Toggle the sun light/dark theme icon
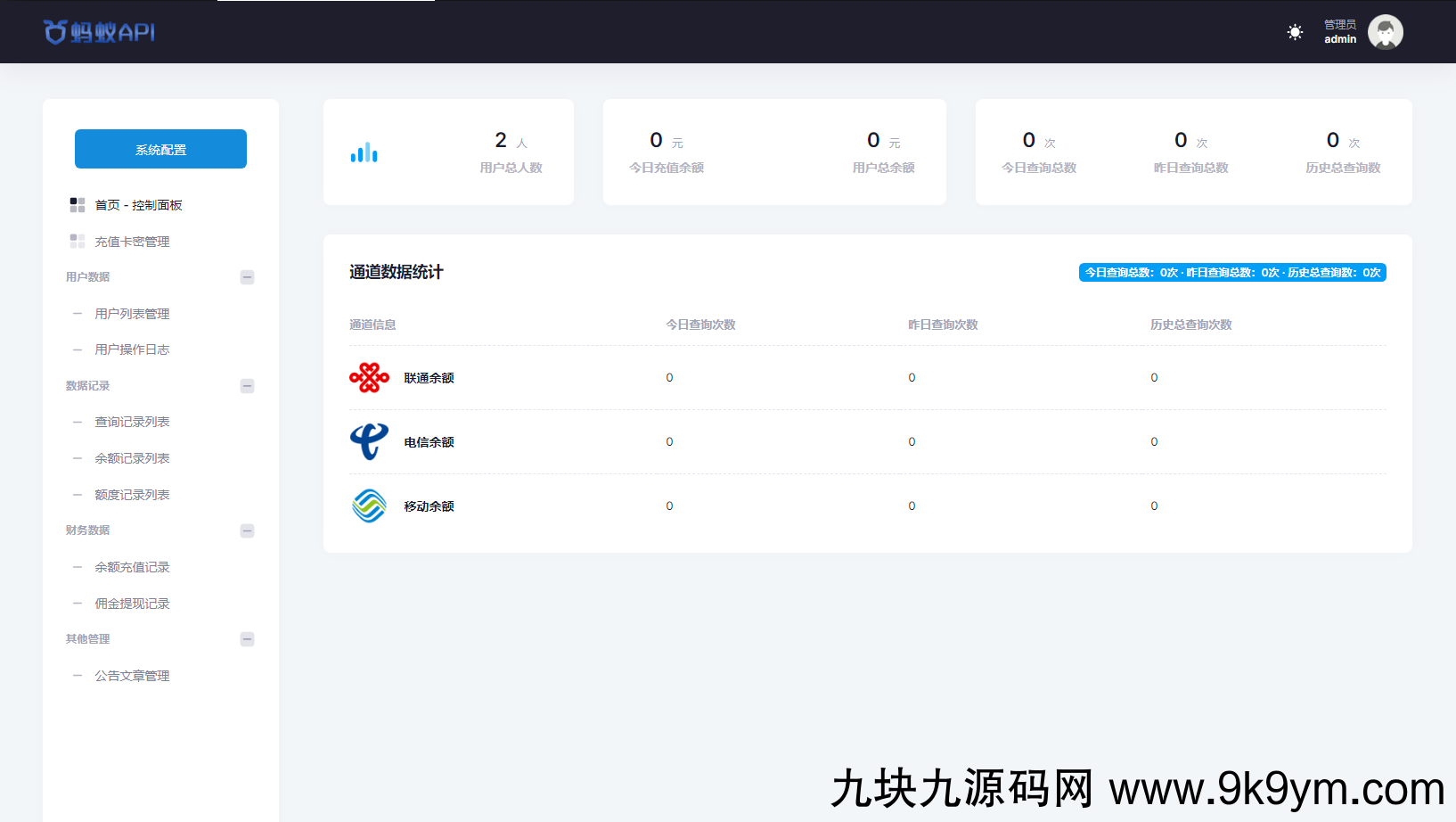Viewport: 1456px width, 822px height. [x=1295, y=32]
